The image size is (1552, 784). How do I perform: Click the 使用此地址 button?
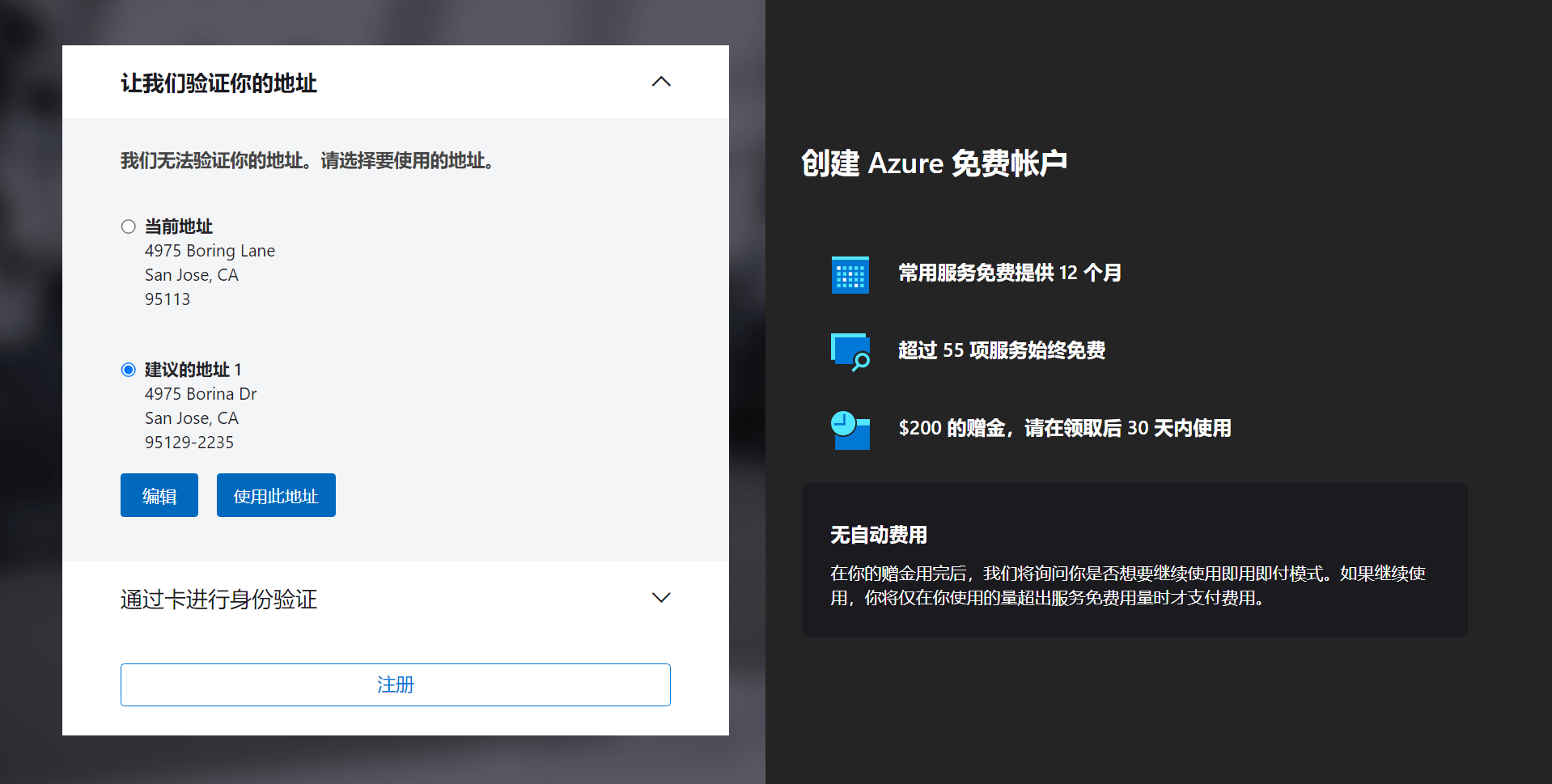(276, 495)
